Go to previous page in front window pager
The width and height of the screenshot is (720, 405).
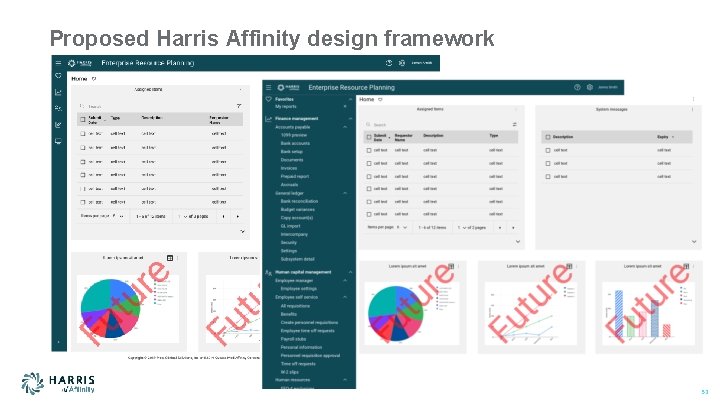[500, 228]
